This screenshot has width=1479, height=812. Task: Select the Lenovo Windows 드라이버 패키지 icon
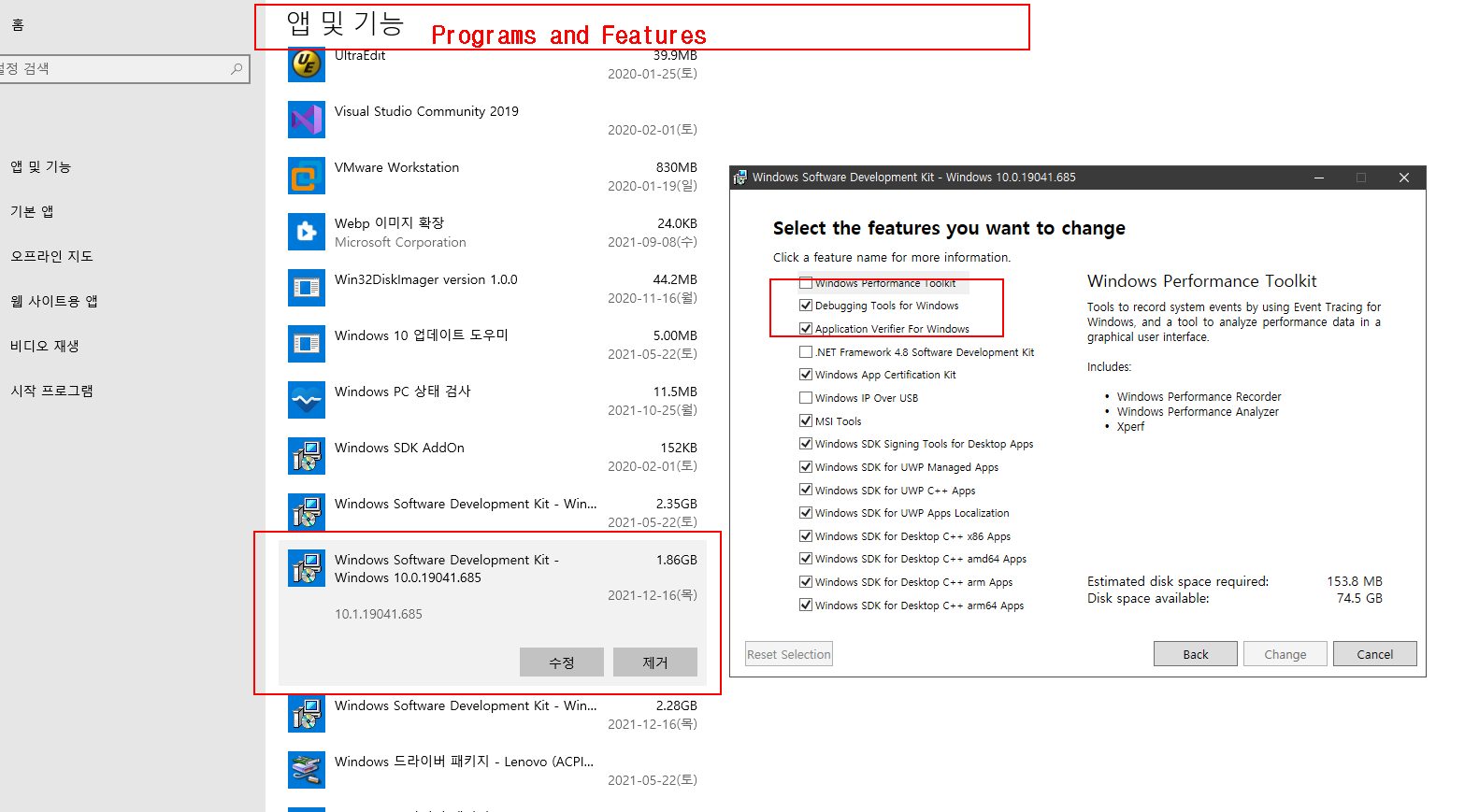coord(307,770)
